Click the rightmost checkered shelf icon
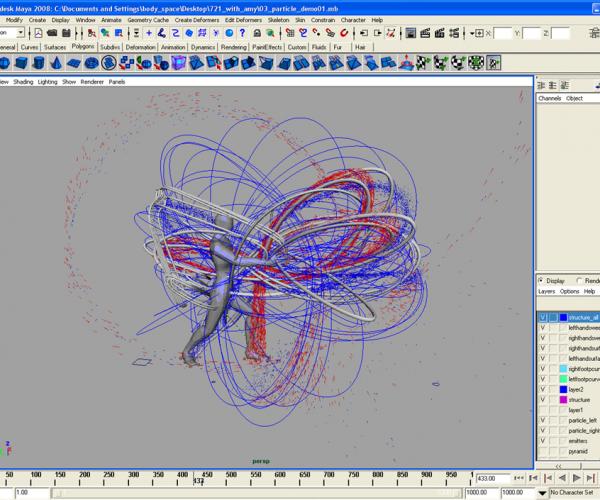 494,63
